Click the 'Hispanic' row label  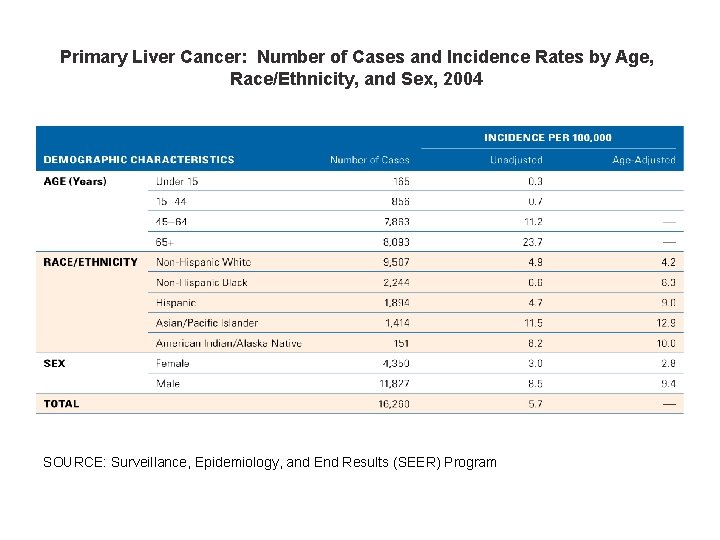(x=176, y=303)
